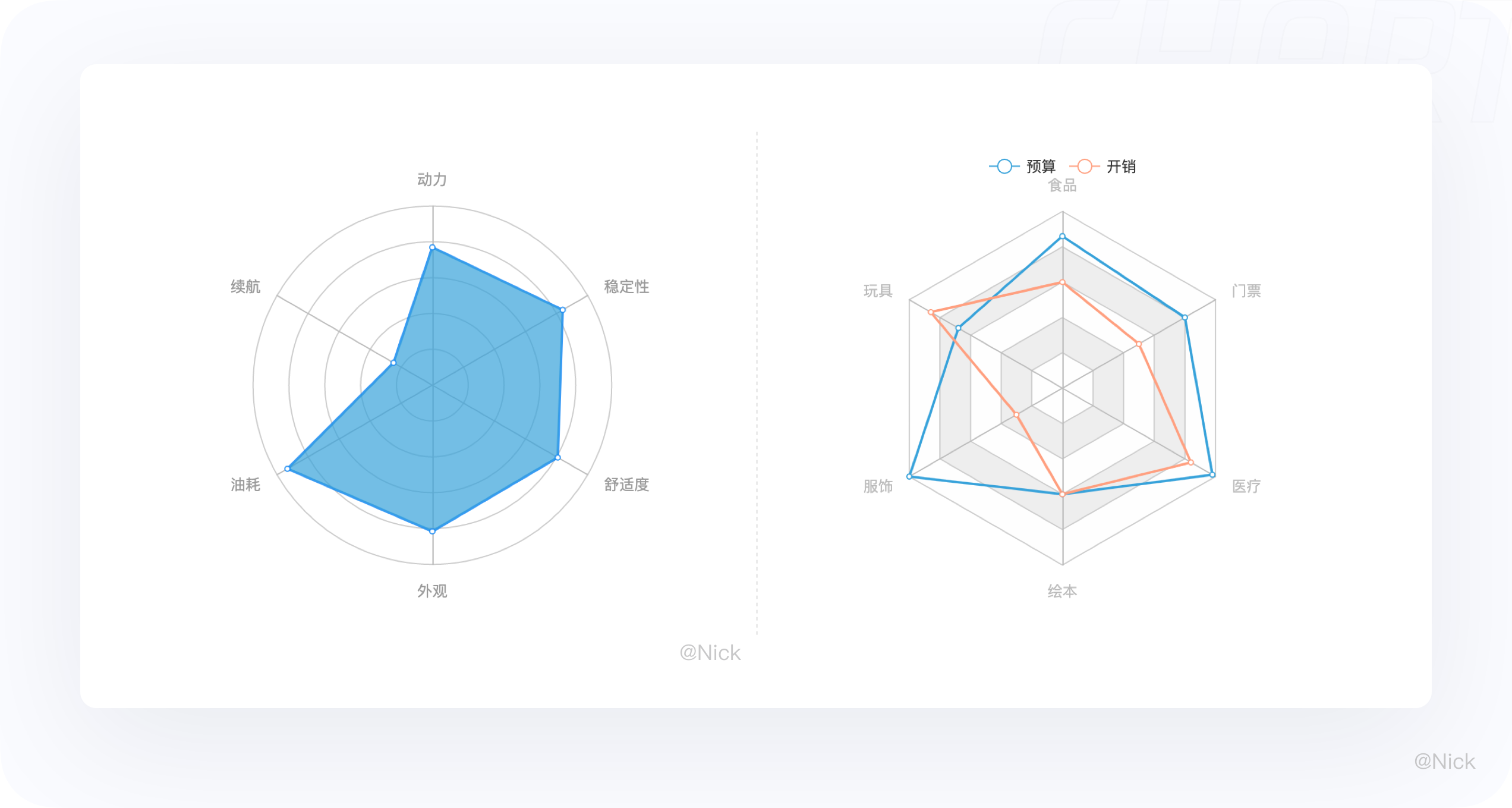The width and height of the screenshot is (1512, 808).
Task: Click the 玩具 axis label
Action: tap(878, 291)
